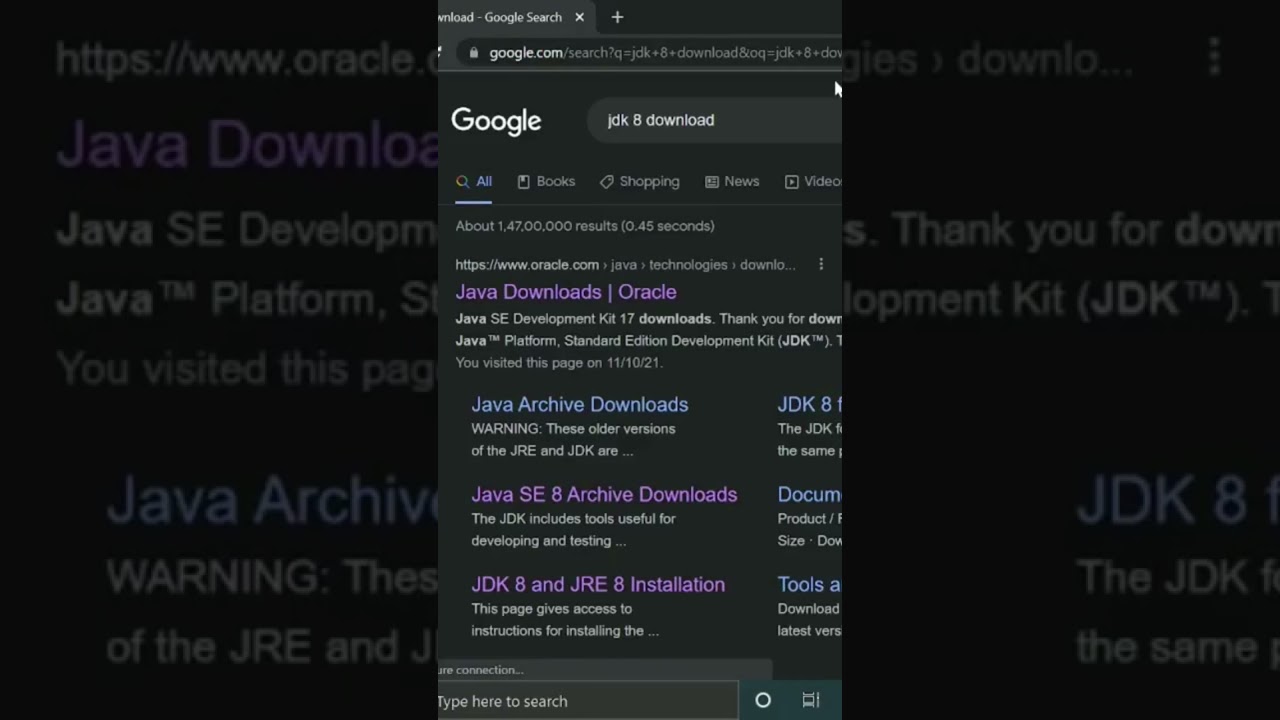The height and width of the screenshot is (720, 1280).
Task: Open the three-dot menu beside oracle.com result
Action: click(x=821, y=264)
